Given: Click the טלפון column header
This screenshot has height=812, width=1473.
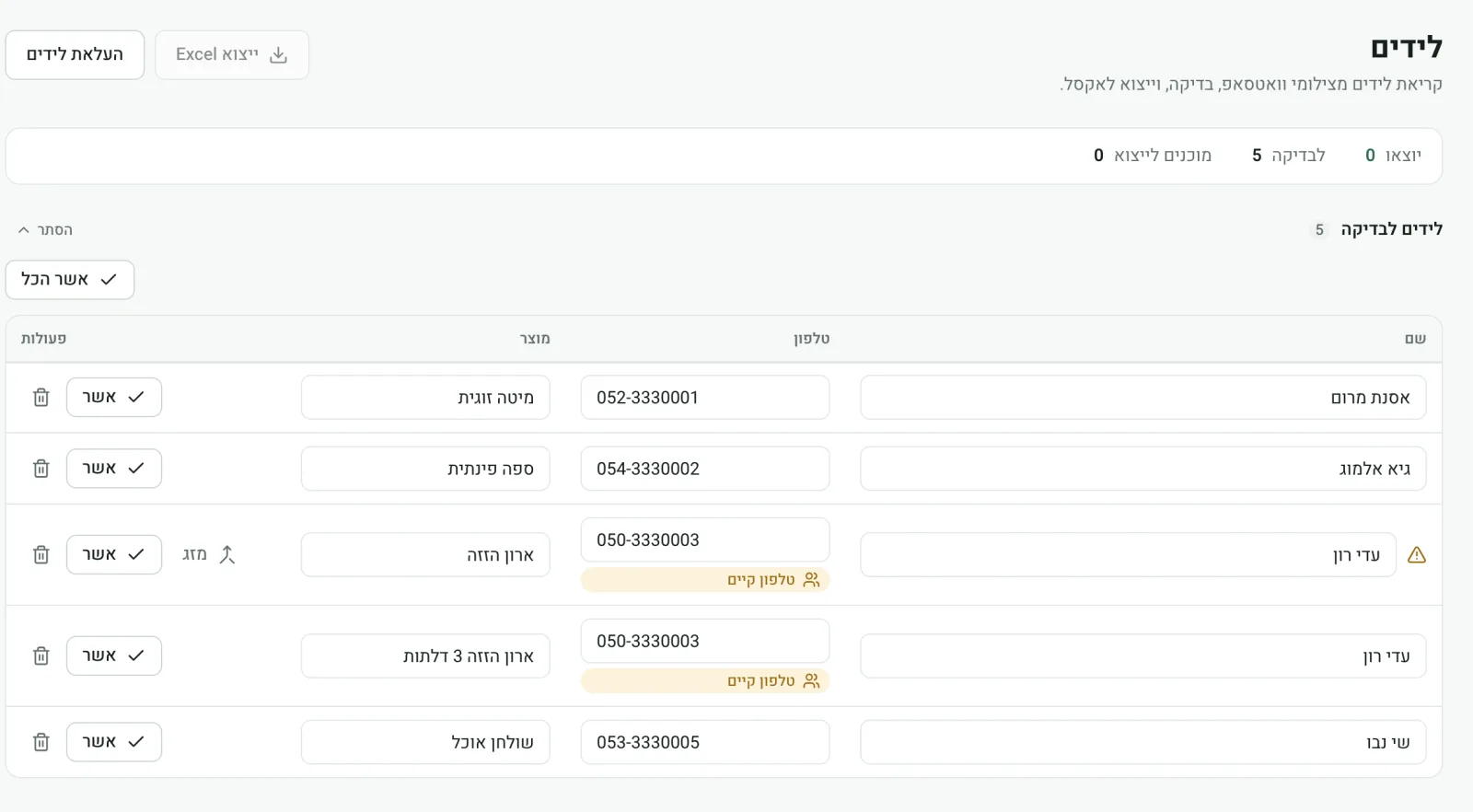Looking at the screenshot, I should [x=812, y=339].
